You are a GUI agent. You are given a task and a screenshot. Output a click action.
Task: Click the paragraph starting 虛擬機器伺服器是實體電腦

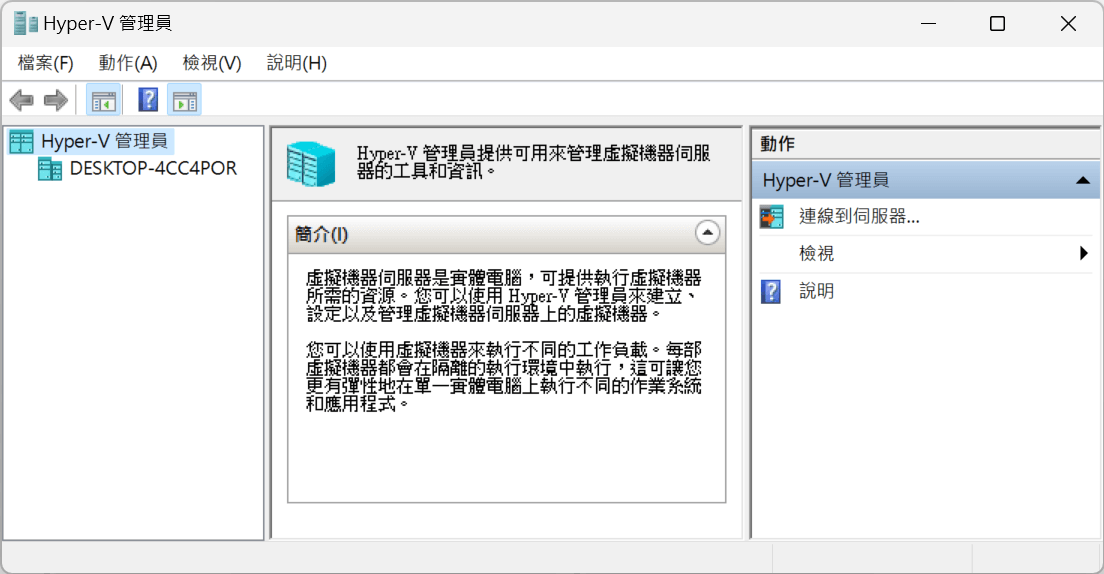(504, 296)
